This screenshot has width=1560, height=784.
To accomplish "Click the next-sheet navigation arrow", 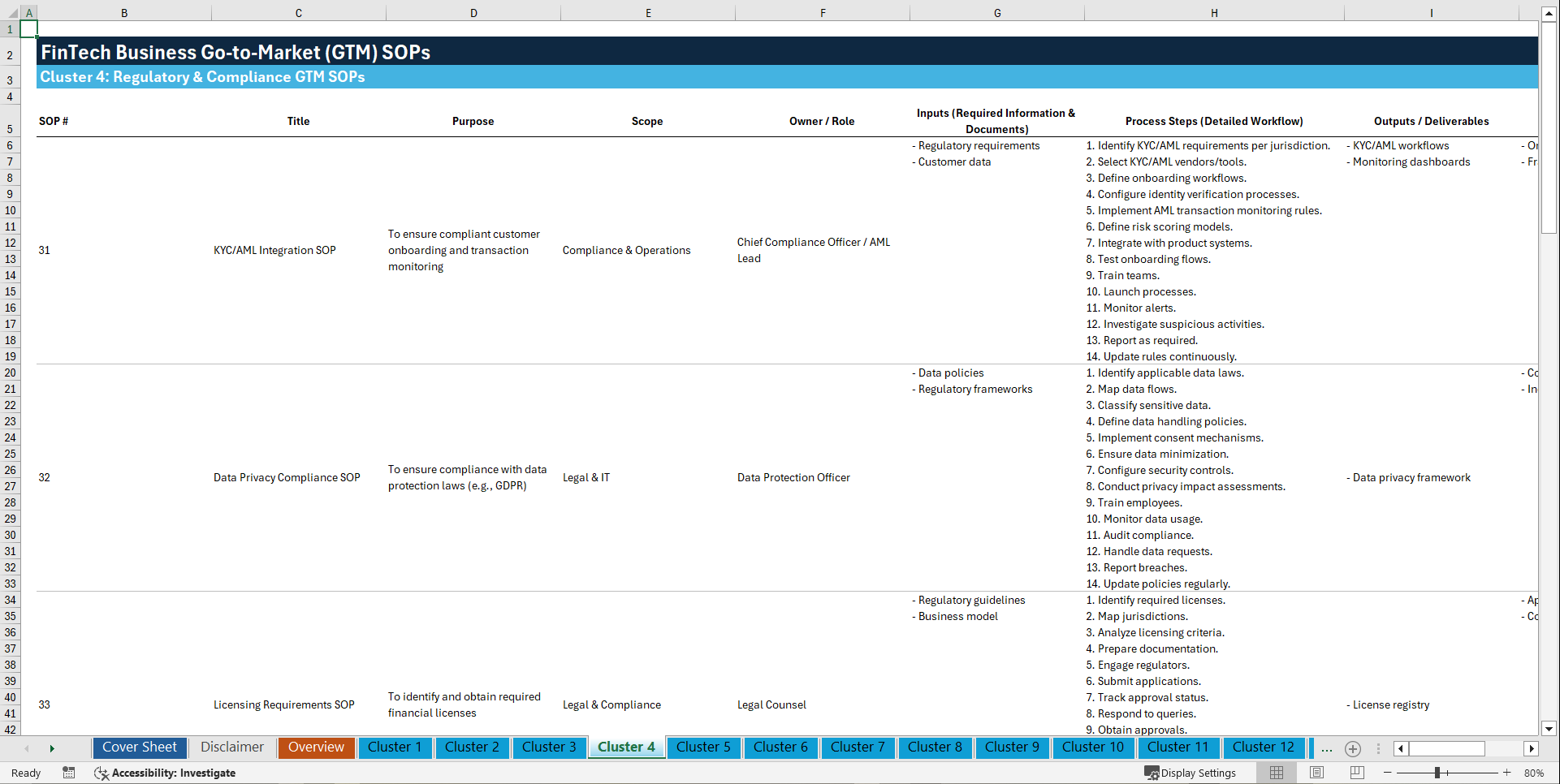I will click(52, 747).
